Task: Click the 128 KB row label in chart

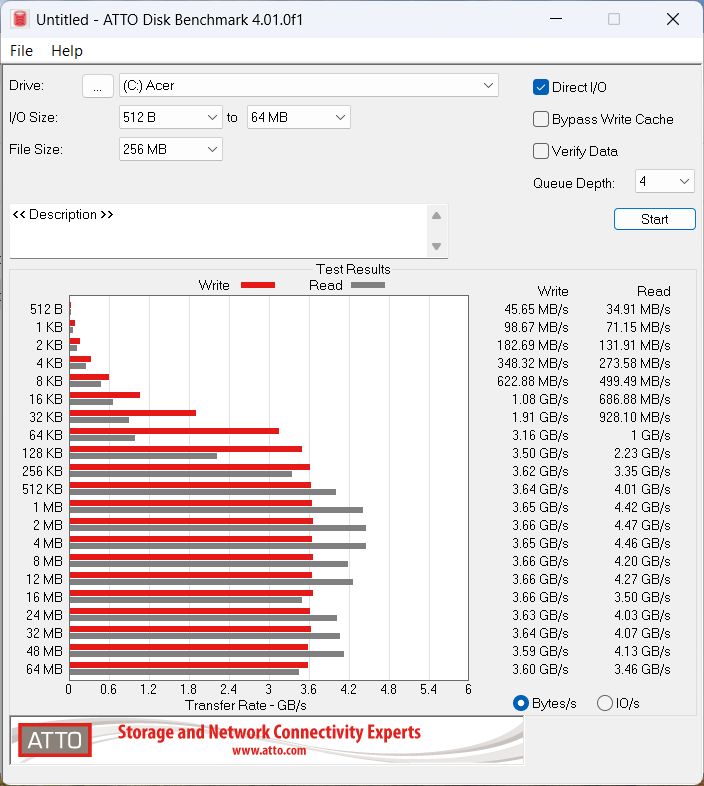Action: pyautogui.click(x=42, y=453)
